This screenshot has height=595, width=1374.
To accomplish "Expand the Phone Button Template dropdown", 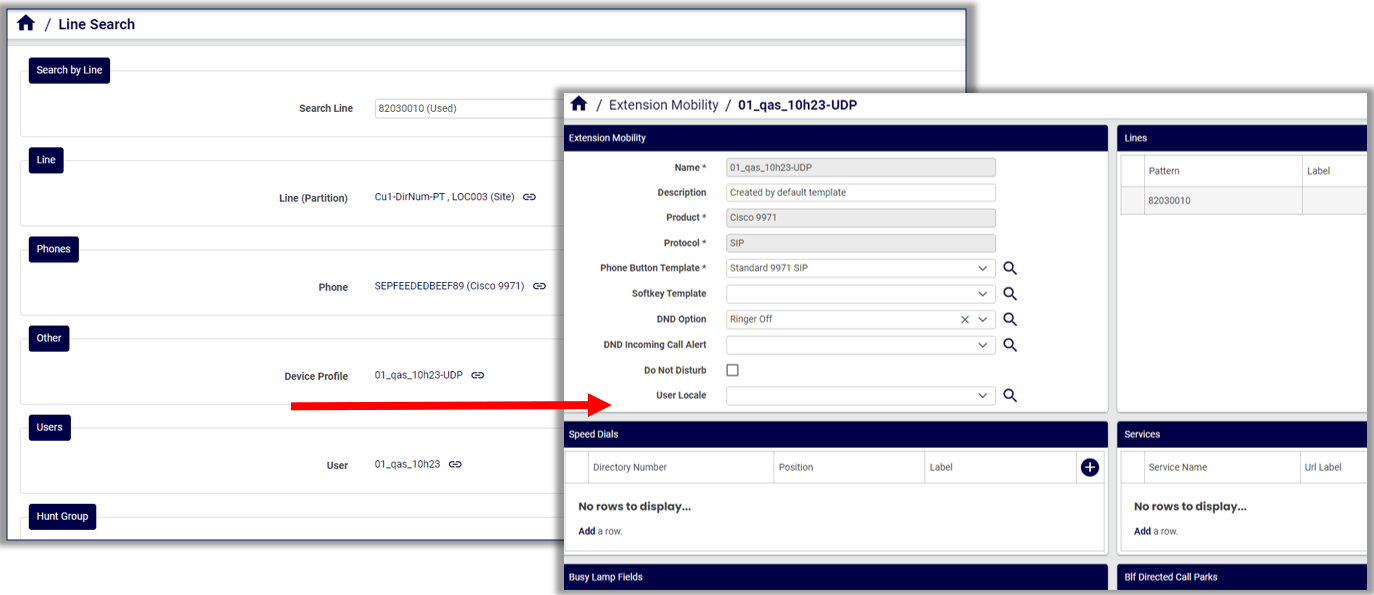I will [x=983, y=268].
